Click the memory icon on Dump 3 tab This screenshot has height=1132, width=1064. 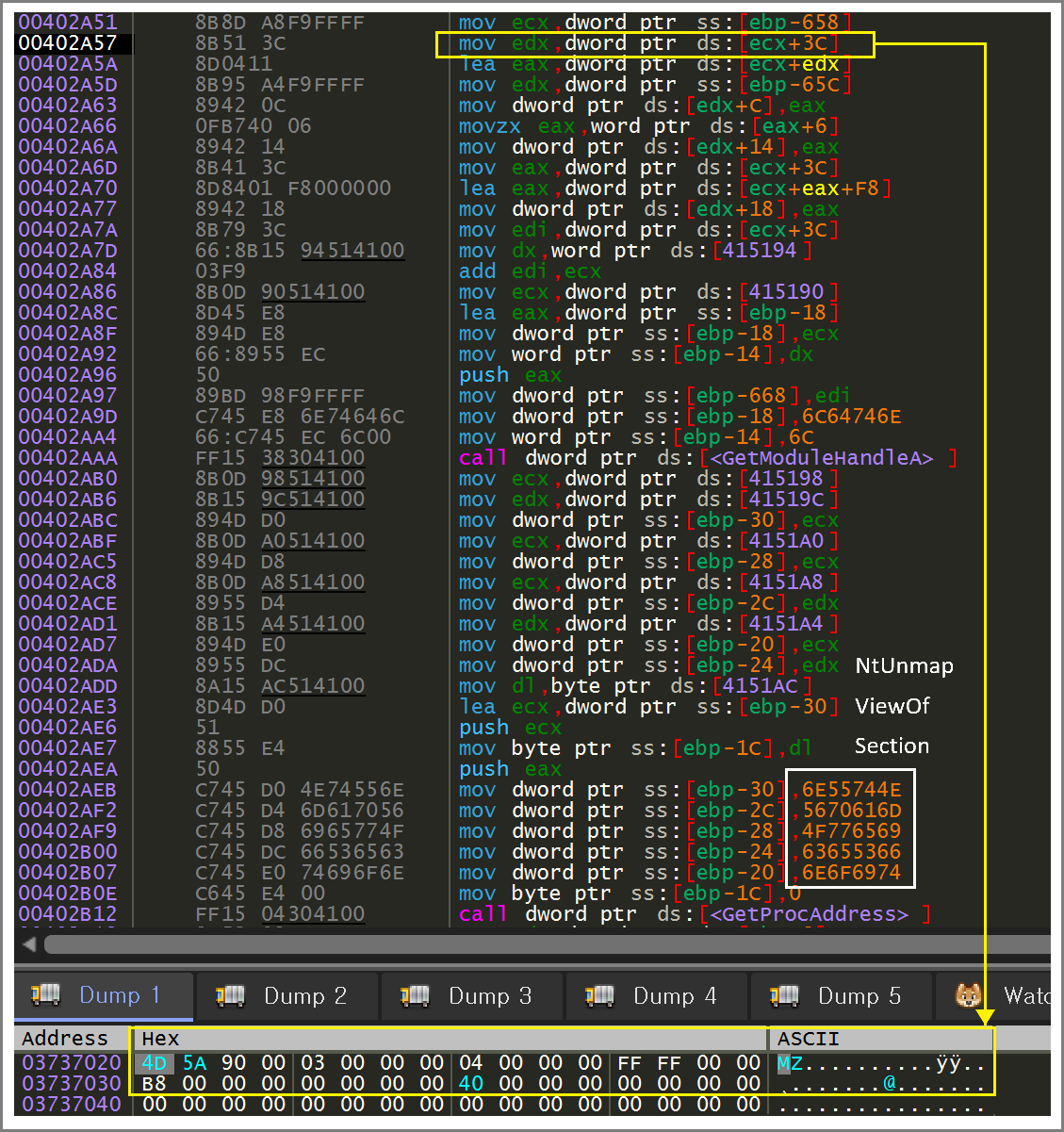[415, 995]
